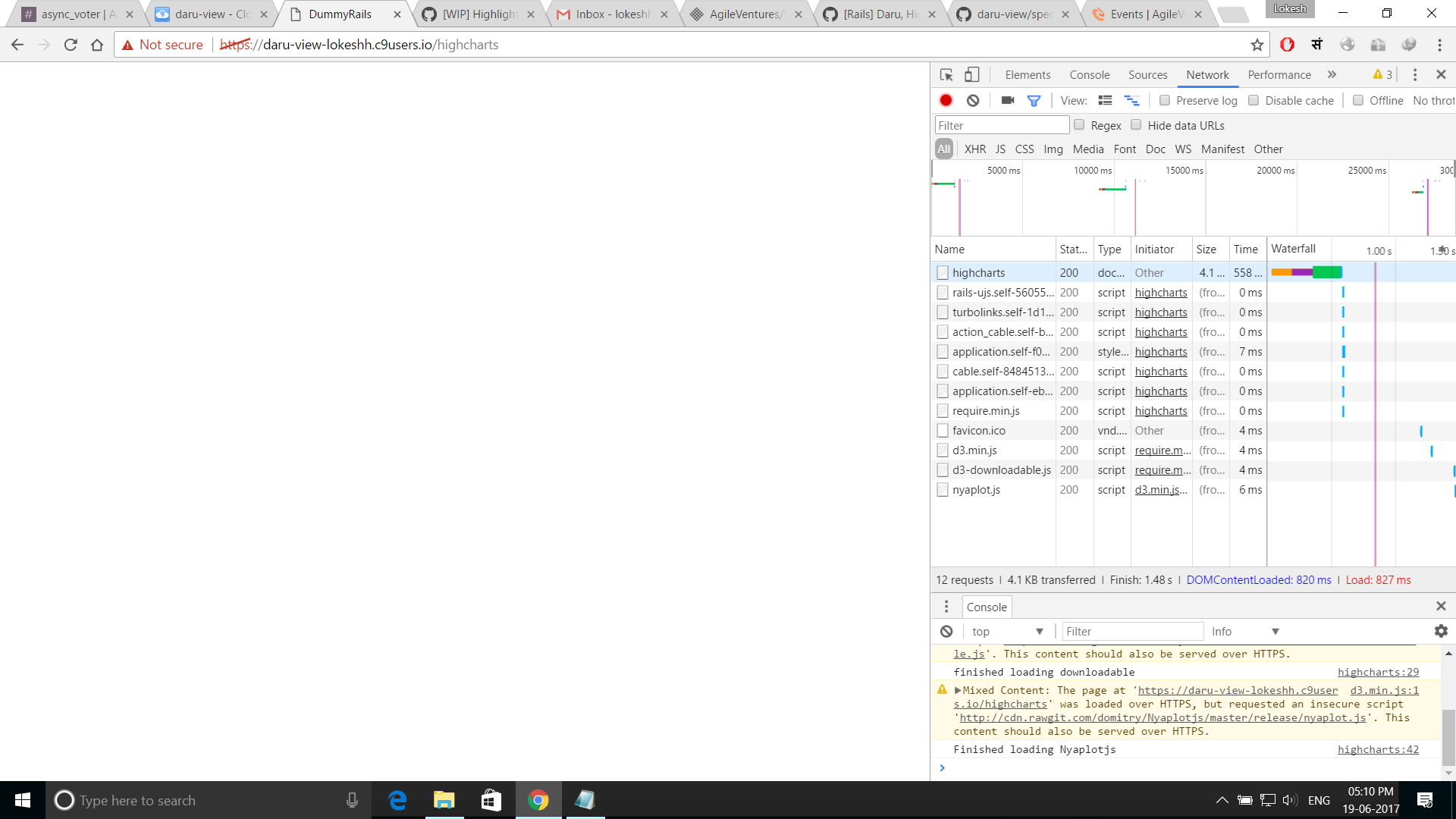This screenshot has width=1456, height=819.
Task: Toggle device toolbar mode
Action: pyautogui.click(x=971, y=74)
